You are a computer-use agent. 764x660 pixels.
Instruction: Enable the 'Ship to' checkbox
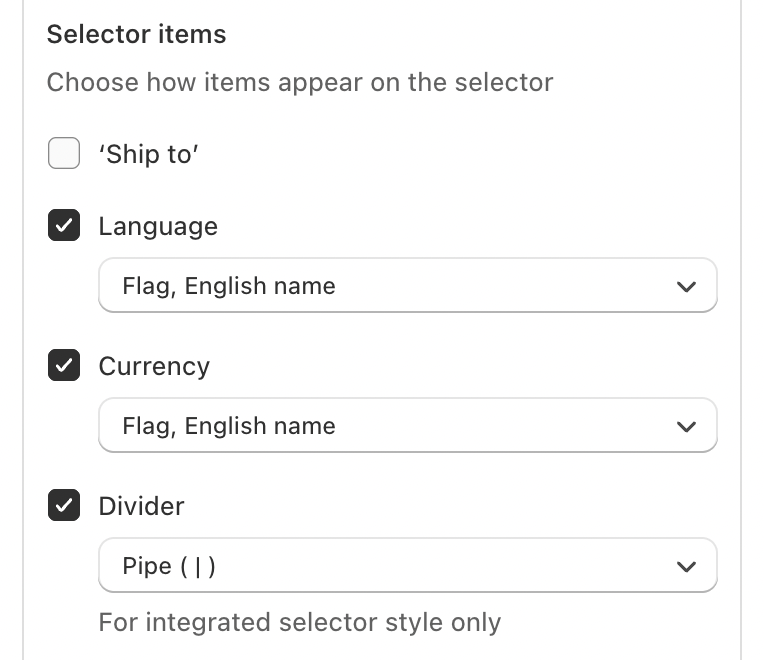click(64, 154)
